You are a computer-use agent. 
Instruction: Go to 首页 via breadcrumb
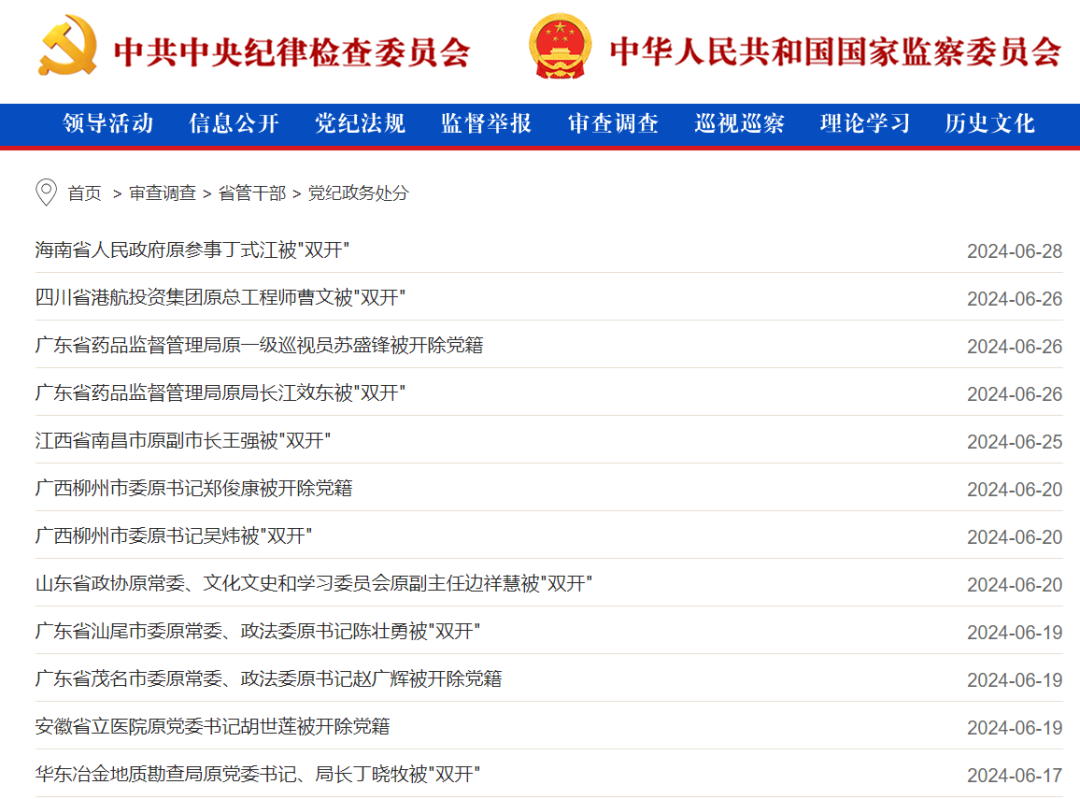tap(85, 193)
